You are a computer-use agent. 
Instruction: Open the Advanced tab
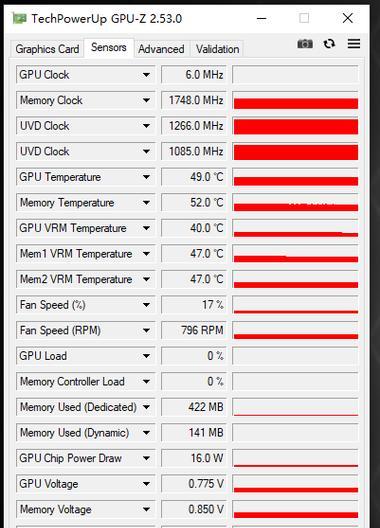click(x=161, y=49)
